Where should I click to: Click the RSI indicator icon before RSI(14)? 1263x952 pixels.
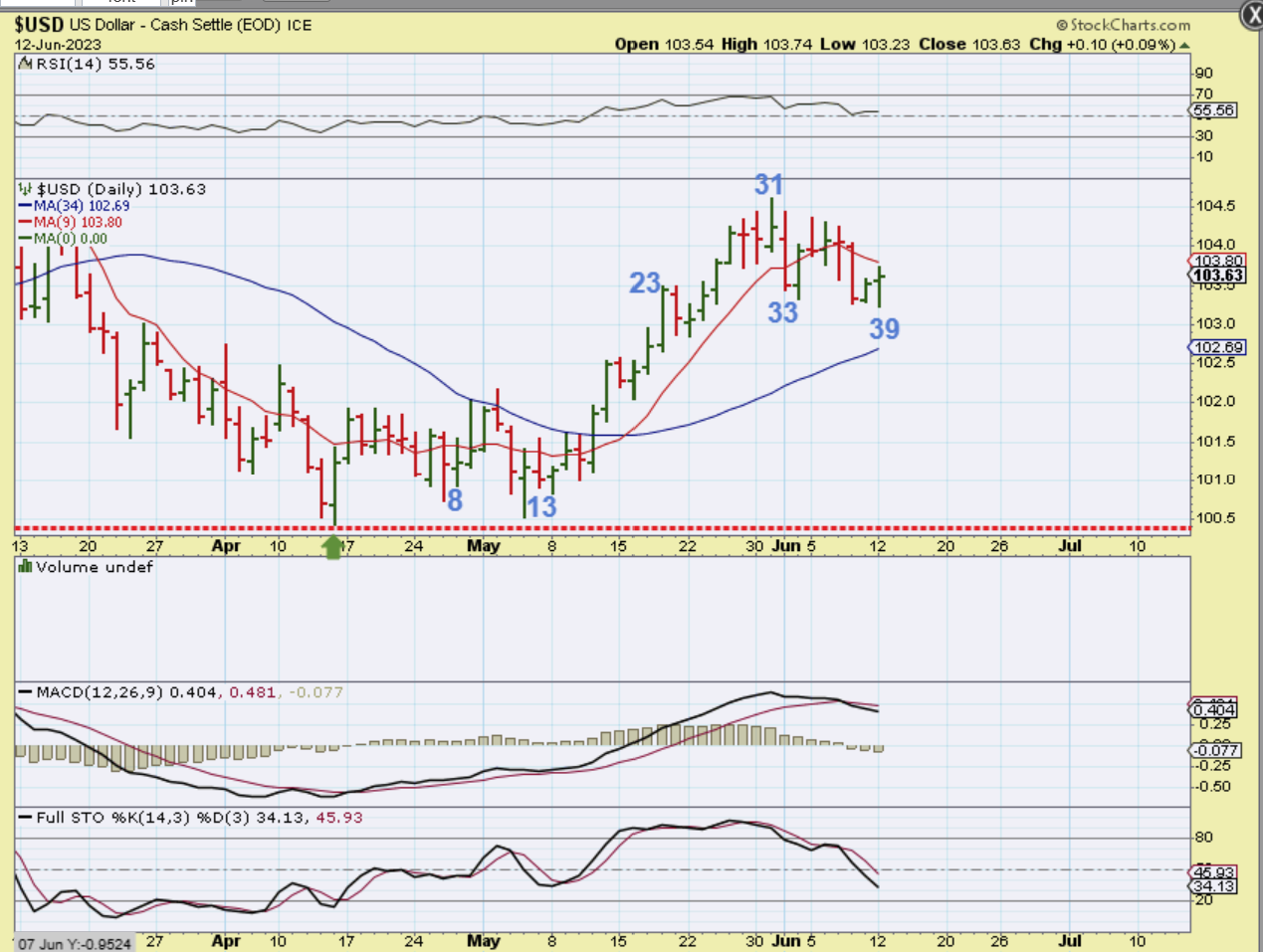click(x=25, y=64)
